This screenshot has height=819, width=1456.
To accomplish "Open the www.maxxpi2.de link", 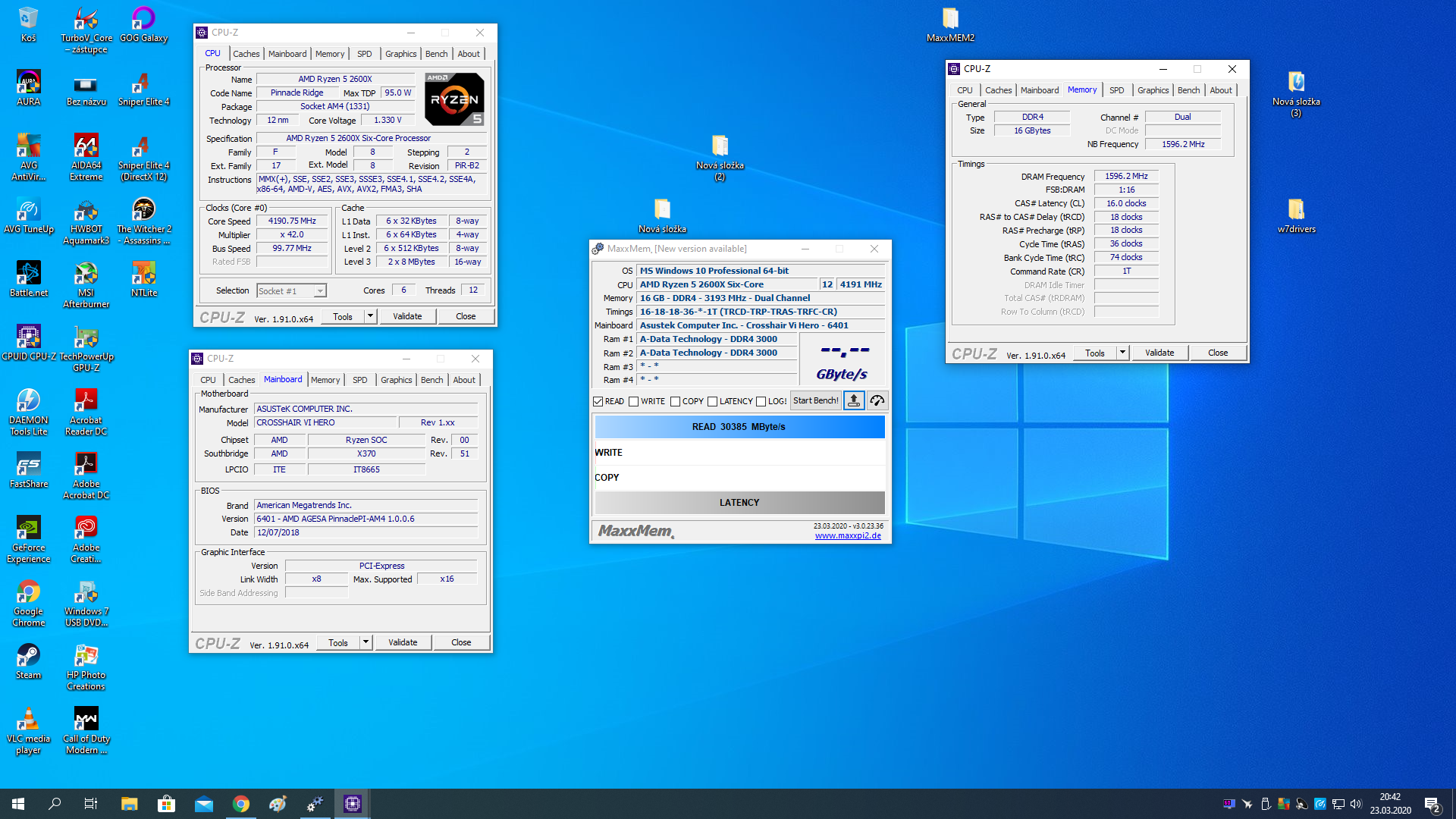I will pos(848,535).
